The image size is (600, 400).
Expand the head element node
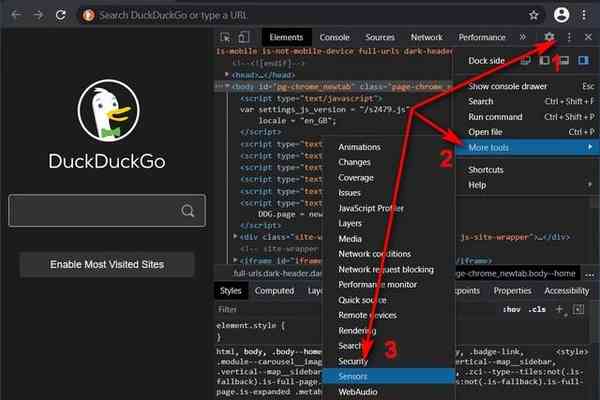click(229, 74)
